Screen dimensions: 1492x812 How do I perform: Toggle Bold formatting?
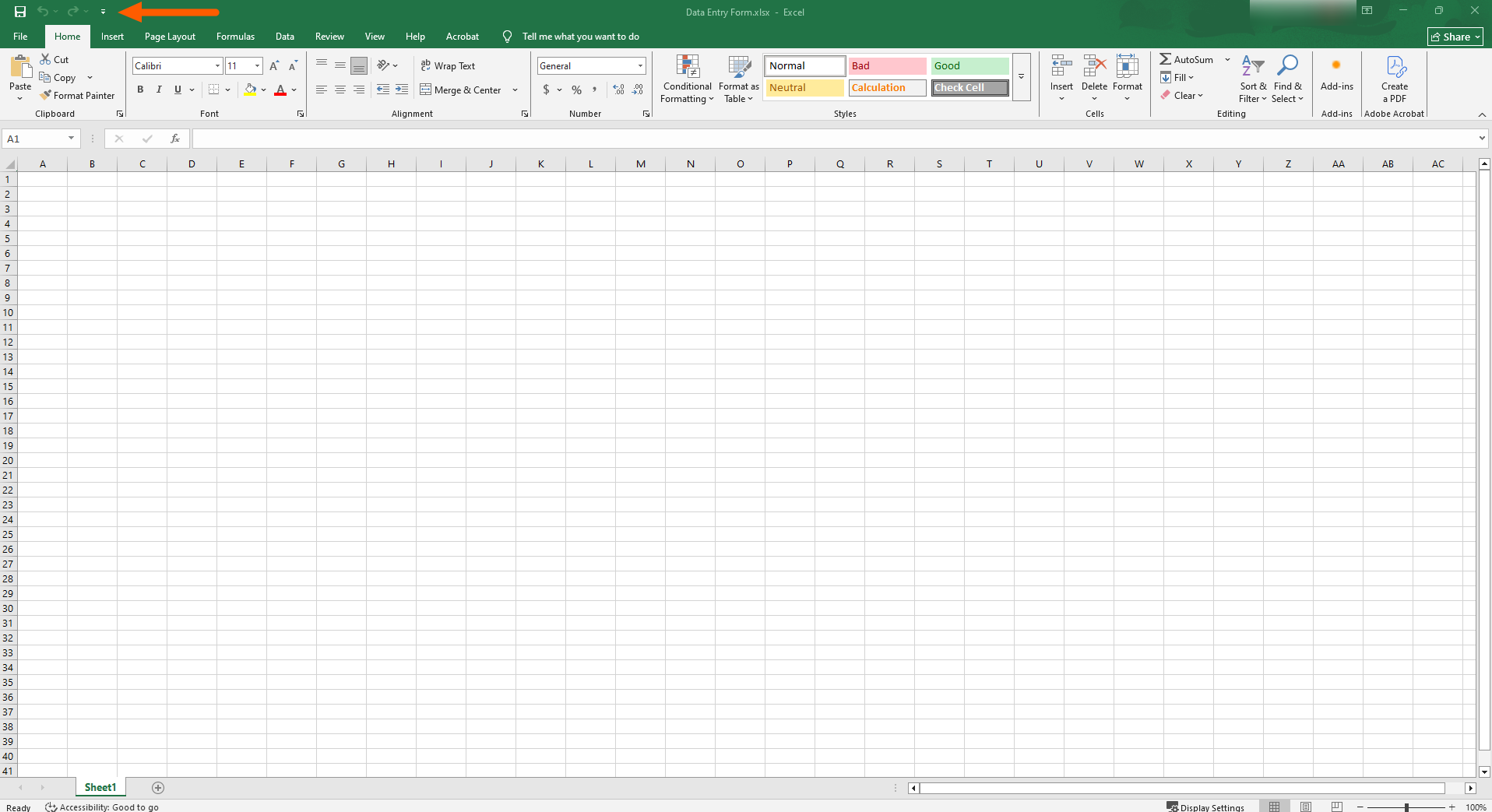click(140, 90)
